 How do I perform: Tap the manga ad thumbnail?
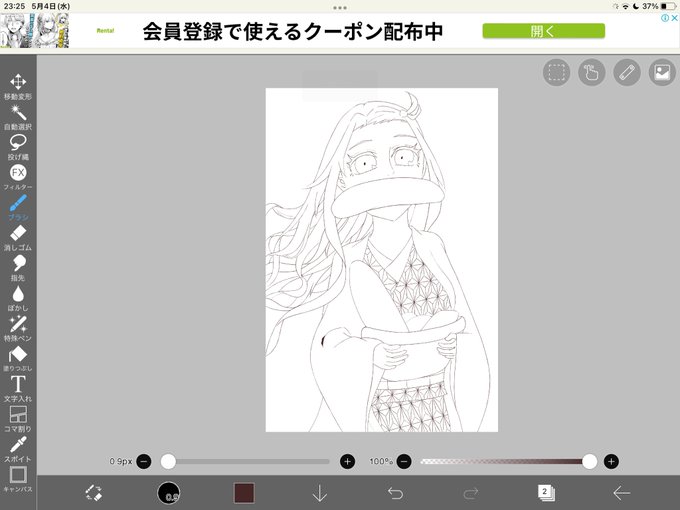coord(35,30)
